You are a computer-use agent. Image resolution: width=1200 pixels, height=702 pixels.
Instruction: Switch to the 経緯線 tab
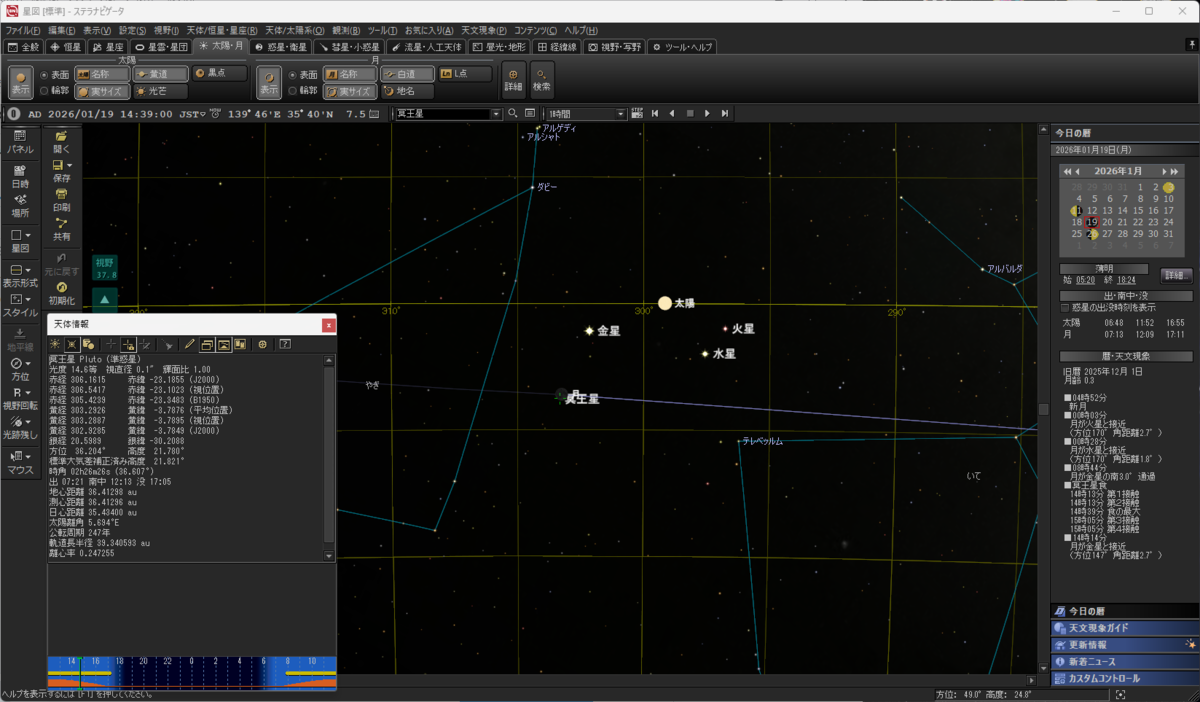(557, 46)
